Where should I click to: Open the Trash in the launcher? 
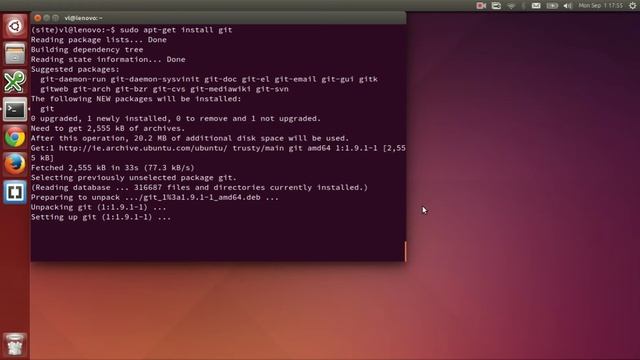[15, 345]
